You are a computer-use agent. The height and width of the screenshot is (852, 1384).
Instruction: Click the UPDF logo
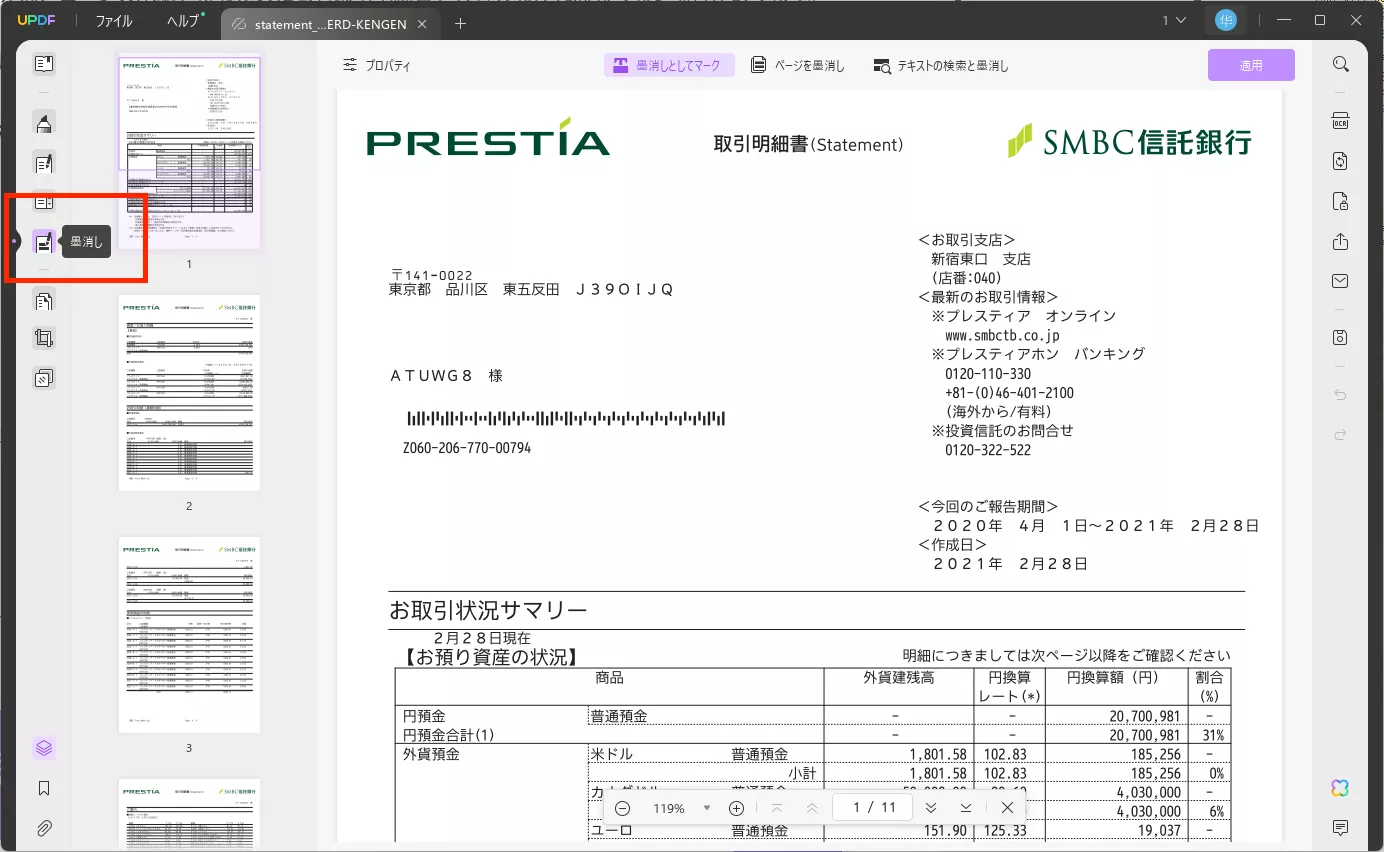click(x=34, y=21)
